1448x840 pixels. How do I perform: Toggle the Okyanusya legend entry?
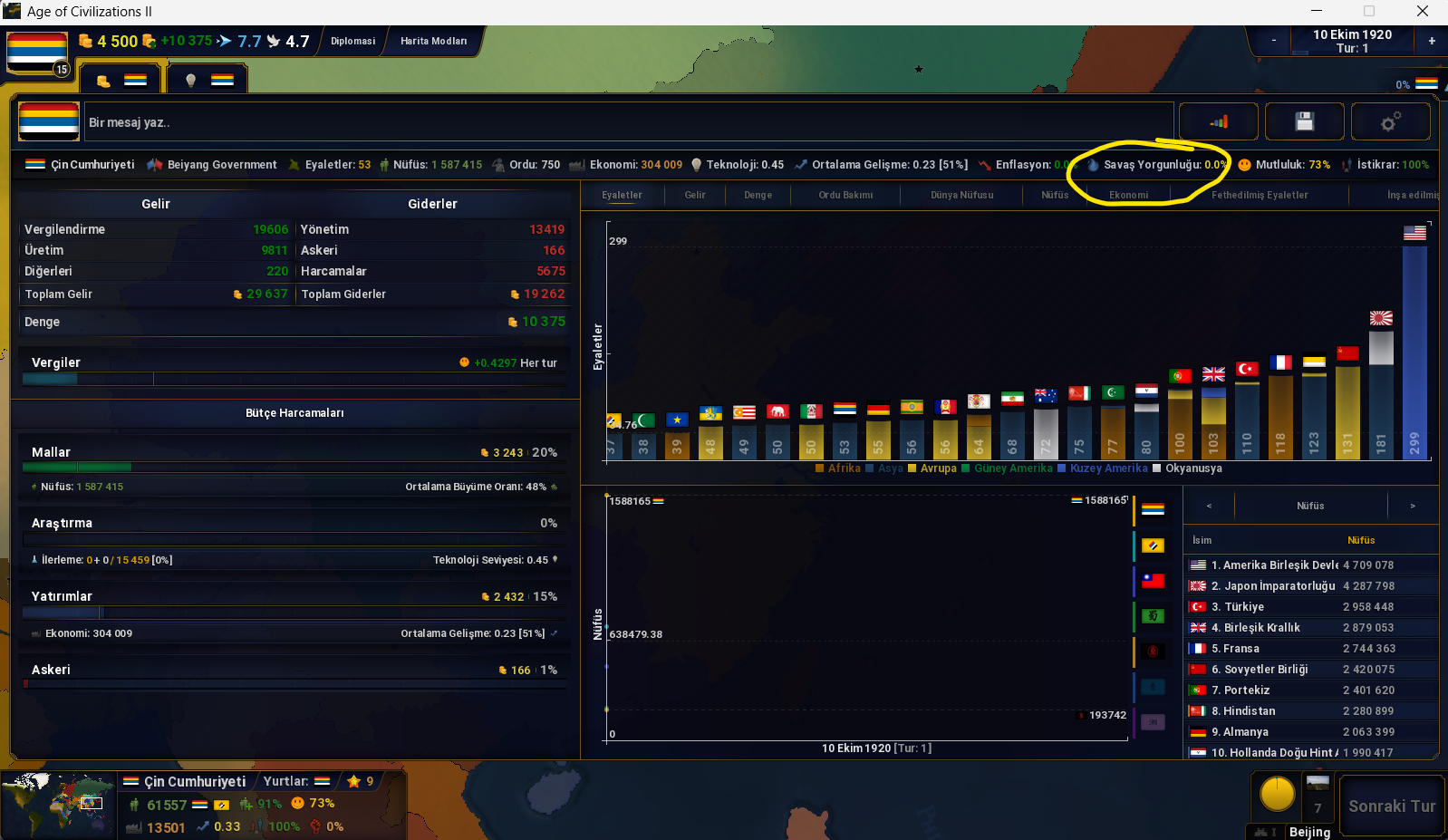(x=1187, y=468)
